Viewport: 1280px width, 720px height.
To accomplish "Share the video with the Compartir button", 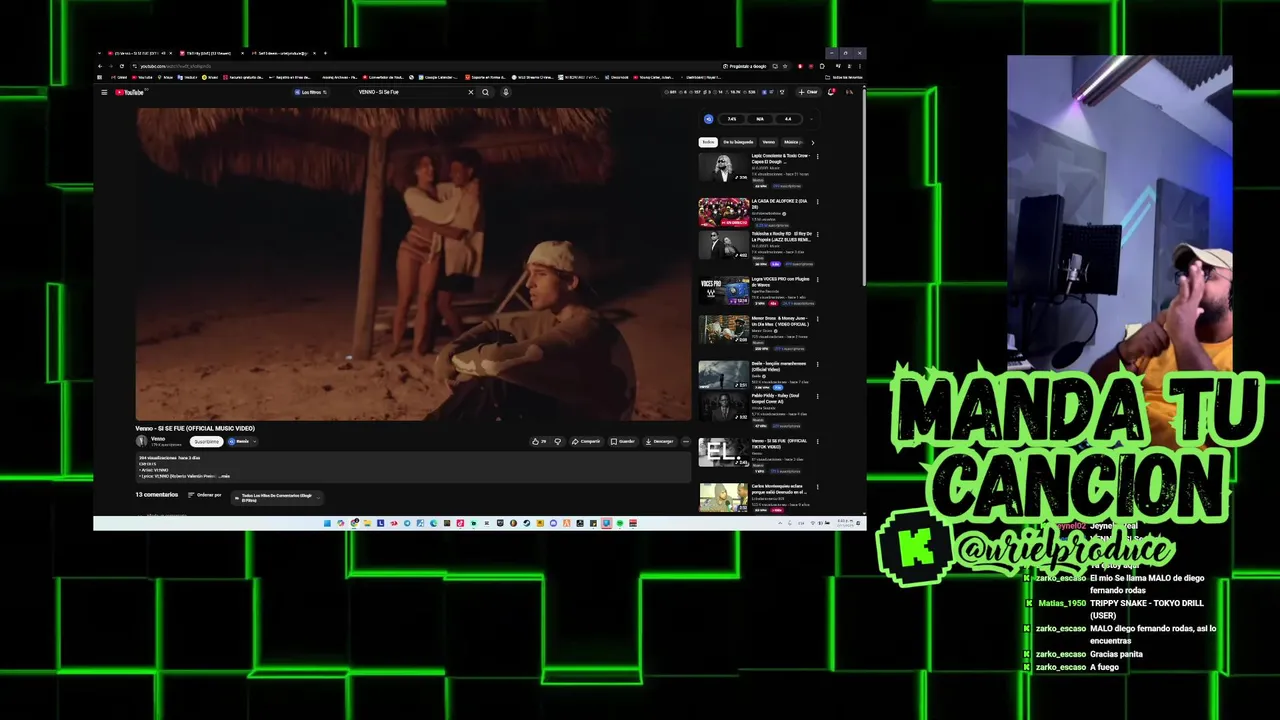I will point(587,441).
